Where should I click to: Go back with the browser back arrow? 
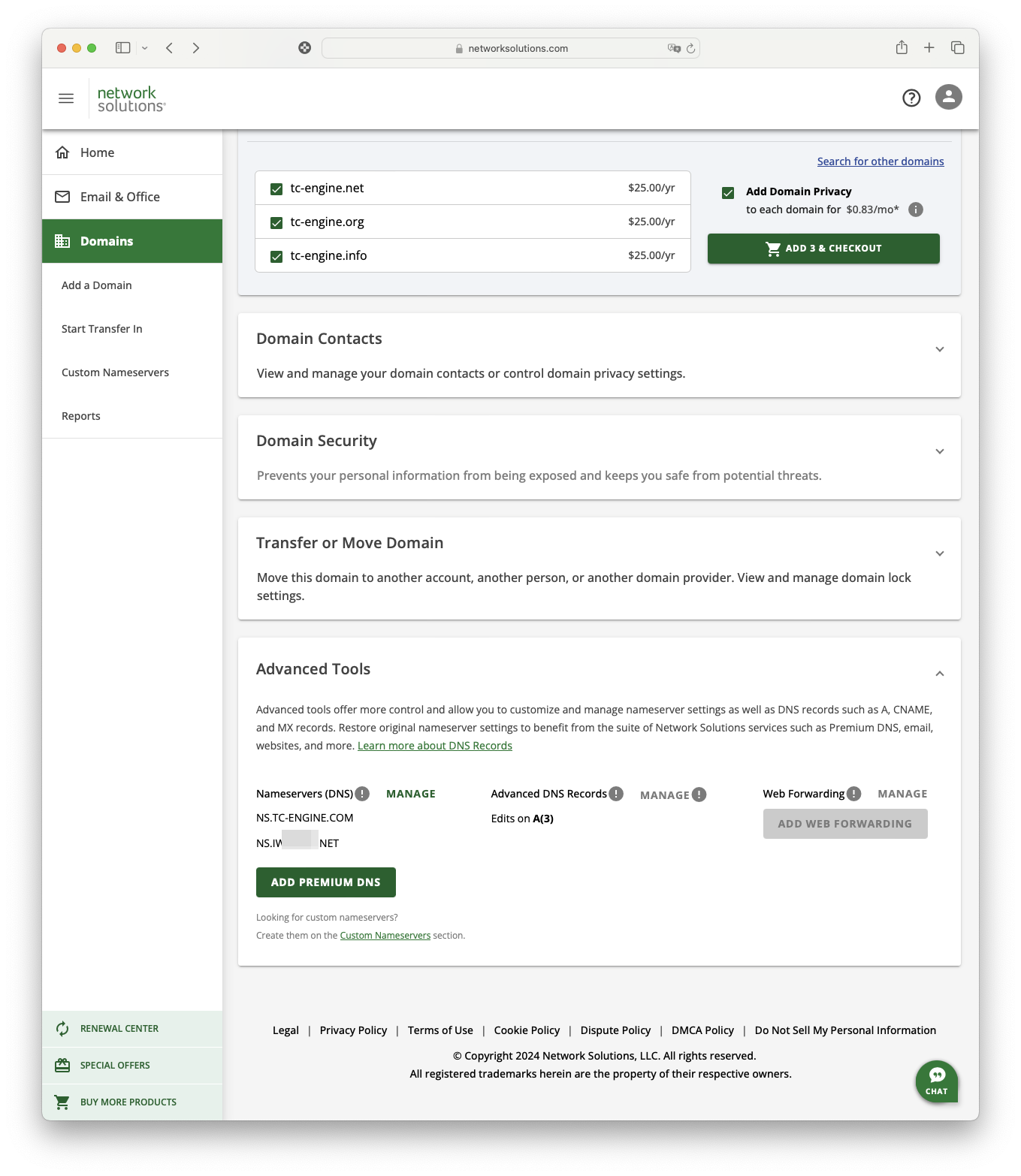tap(170, 48)
